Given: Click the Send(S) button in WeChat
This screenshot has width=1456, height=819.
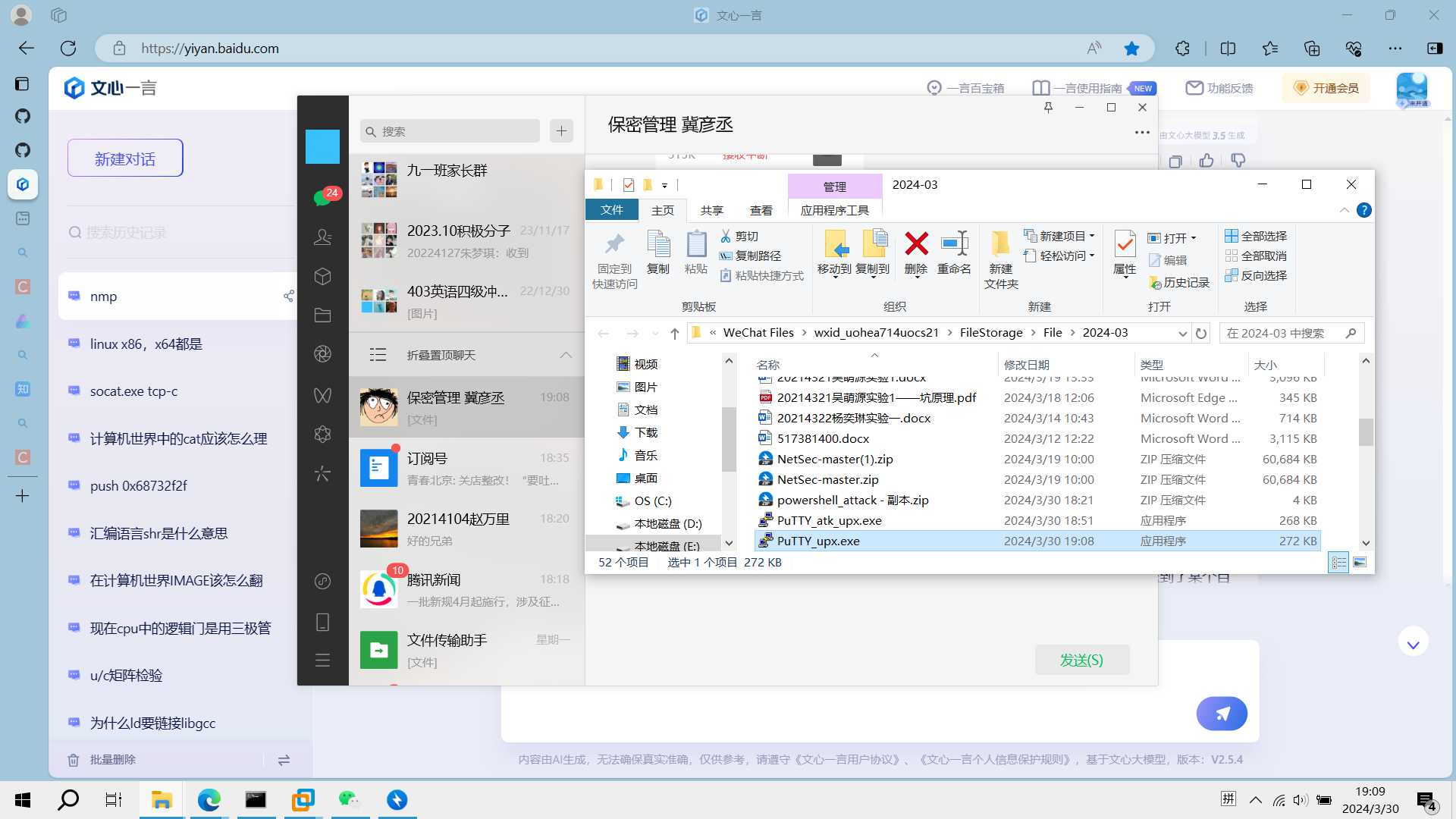Looking at the screenshot, I should (1081, 660).
